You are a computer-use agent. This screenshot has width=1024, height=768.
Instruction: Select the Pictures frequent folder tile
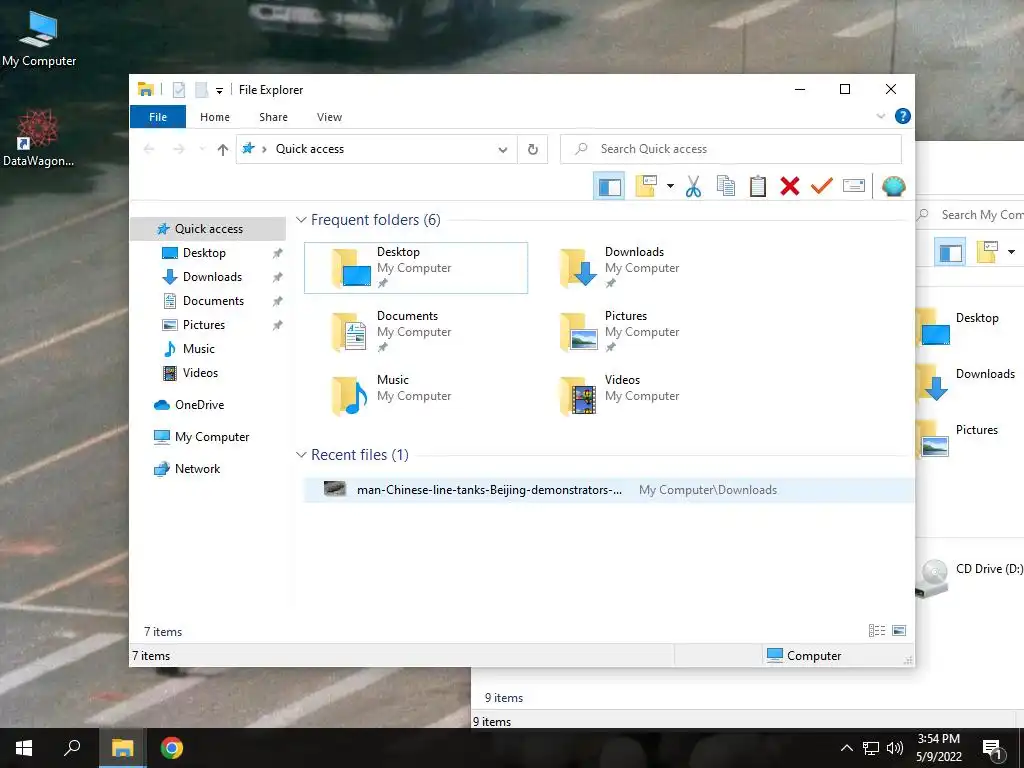coord(643,332)
